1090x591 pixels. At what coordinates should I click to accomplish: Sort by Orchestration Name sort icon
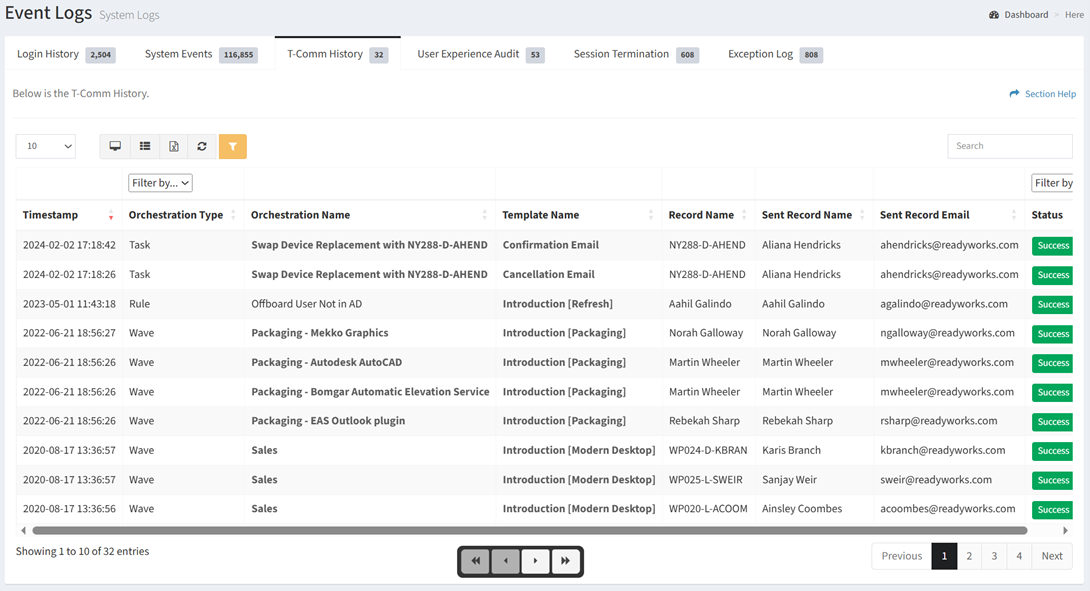(x=485, y=216)
